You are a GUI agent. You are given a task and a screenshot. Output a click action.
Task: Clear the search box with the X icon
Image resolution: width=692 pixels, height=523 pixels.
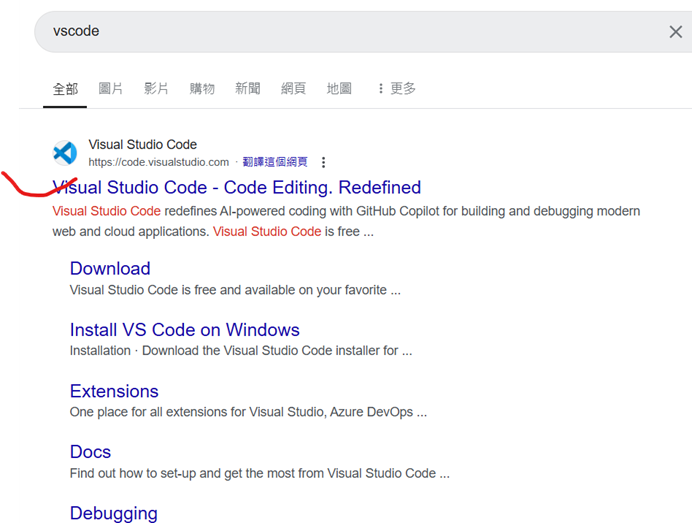coord(675,32)
